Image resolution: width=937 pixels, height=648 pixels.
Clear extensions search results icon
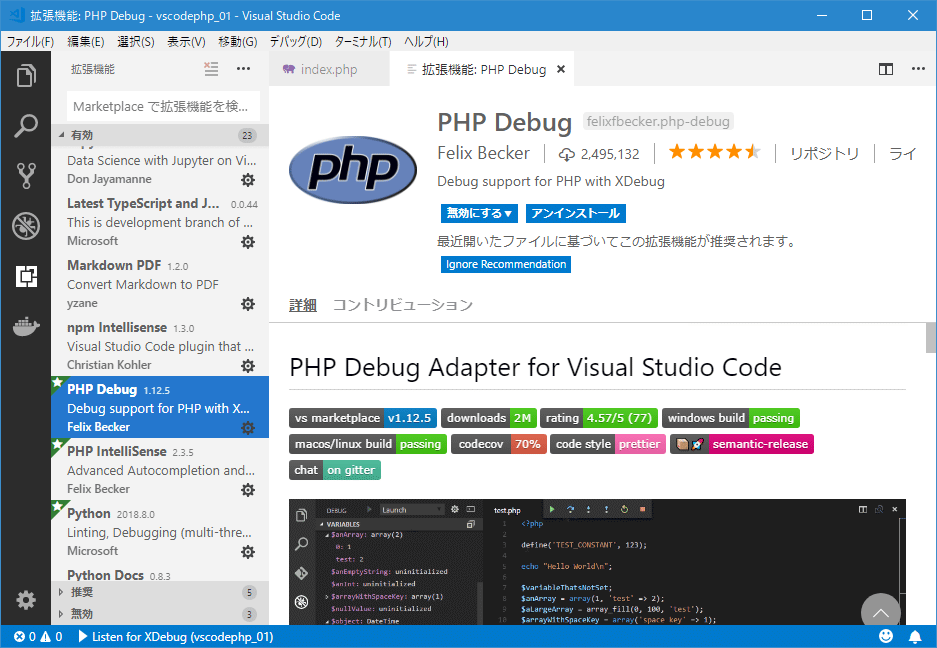click(211, 69)
